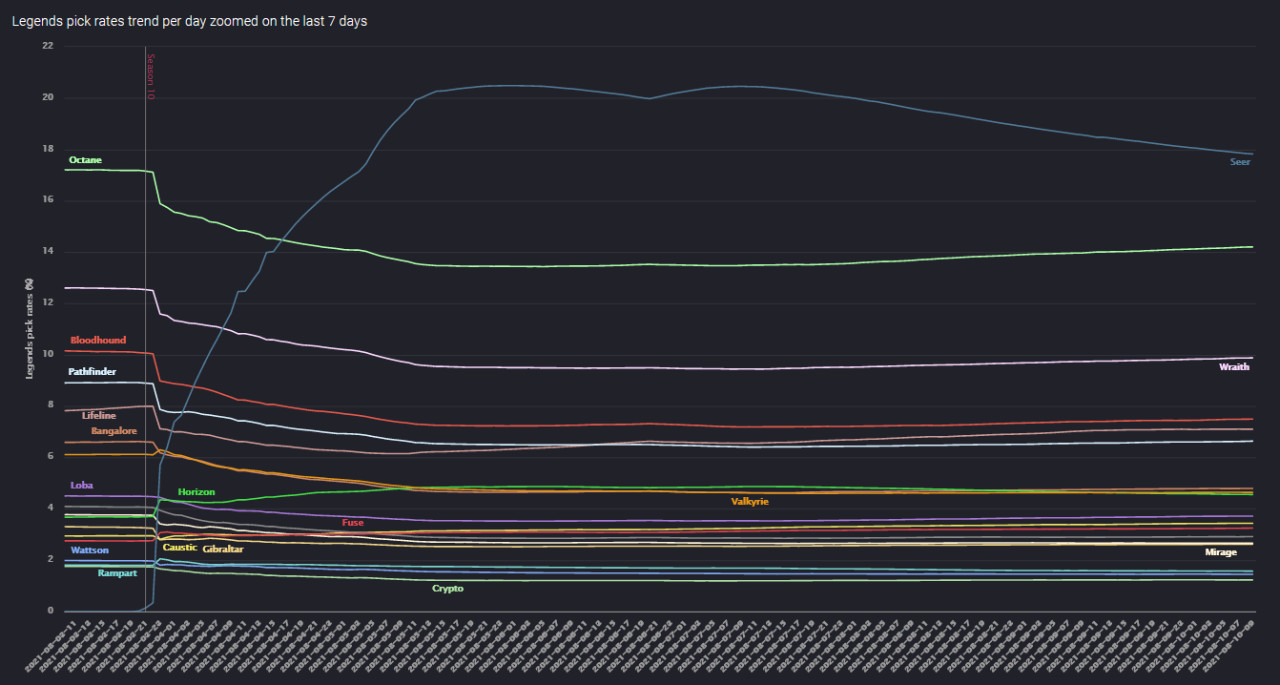Click the y-axis value 0

(51, 610)
